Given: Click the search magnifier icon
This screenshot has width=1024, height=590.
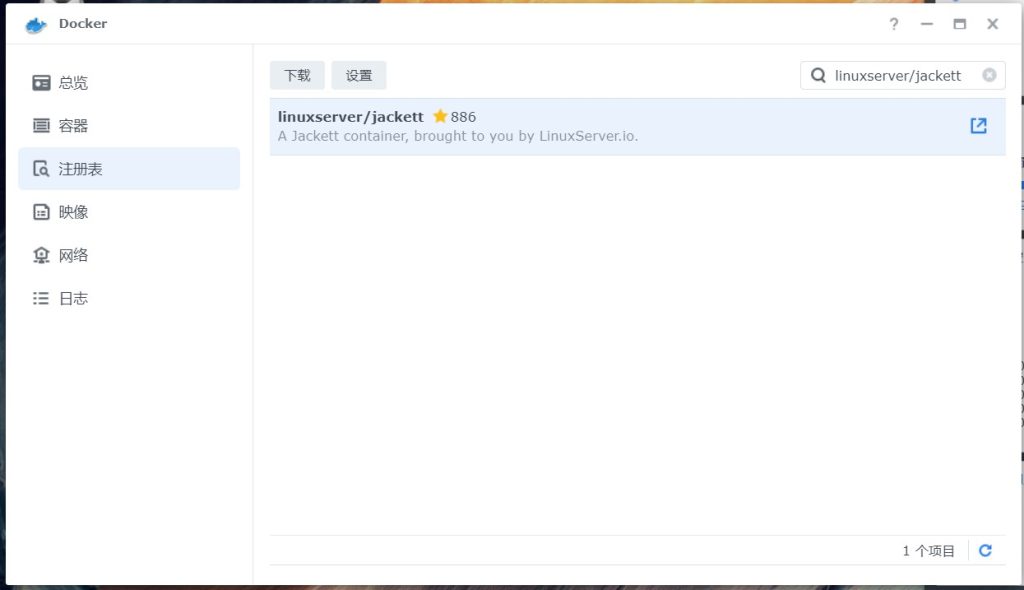Looking at the screenshot, I should tap(818, 76).
